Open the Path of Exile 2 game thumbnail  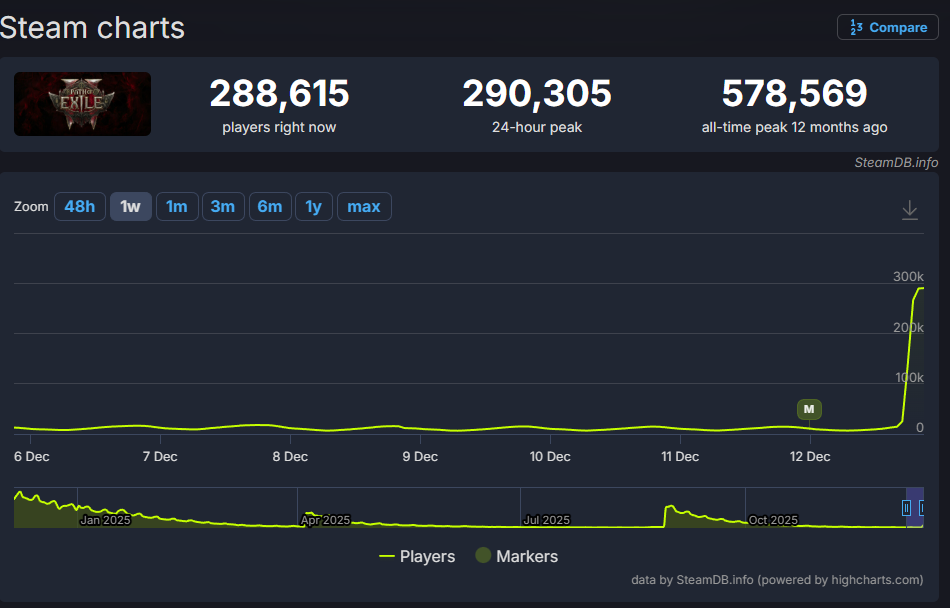(x=82, y=104)
